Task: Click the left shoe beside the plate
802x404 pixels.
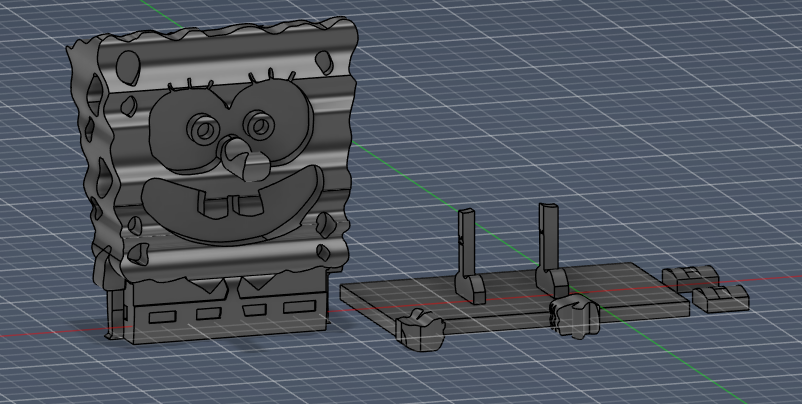Action: click(x=420, y=329)
